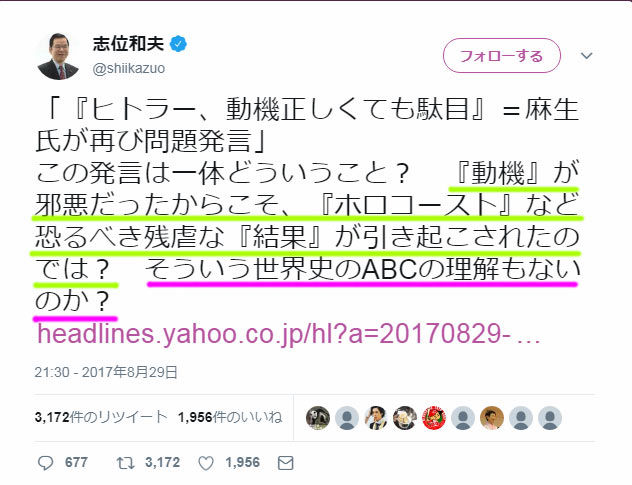Click the 志位和夫 profile avatar

[58, 56]
